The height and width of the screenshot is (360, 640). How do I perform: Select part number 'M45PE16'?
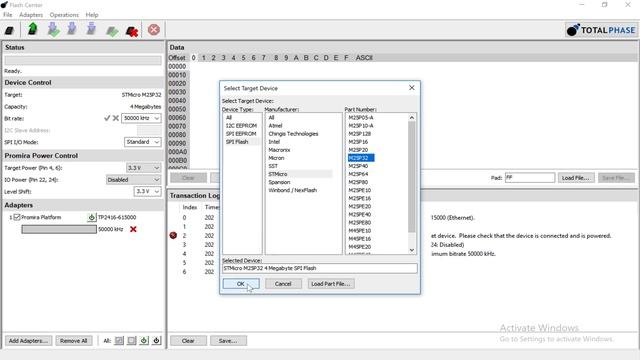[360, 239]
